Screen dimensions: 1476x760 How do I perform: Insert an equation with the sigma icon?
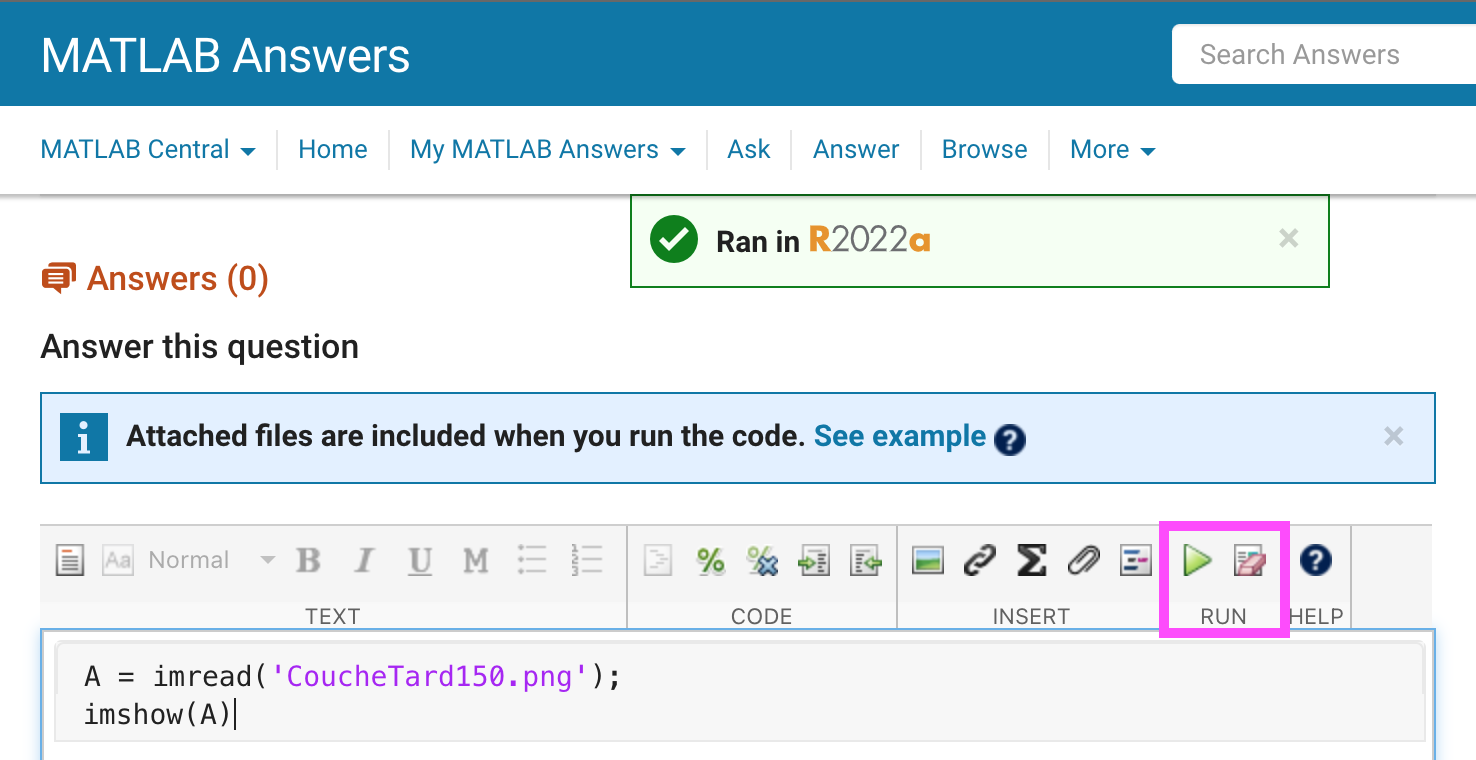click(x=1031, y=560)
